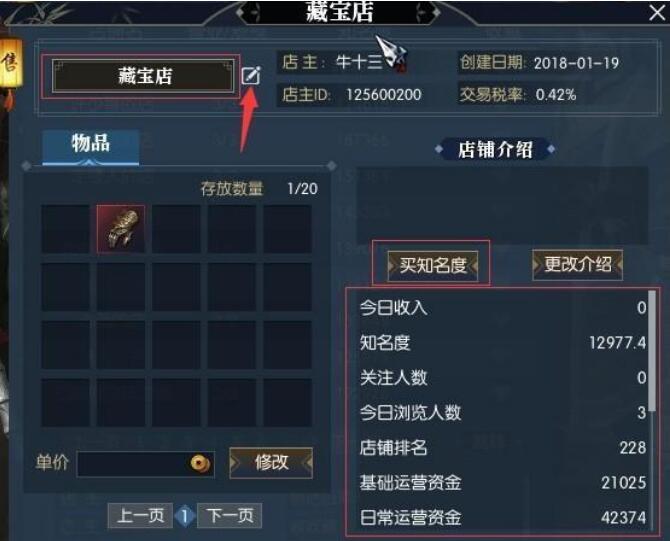Go to 上一页 previous page

coord(140,515)
